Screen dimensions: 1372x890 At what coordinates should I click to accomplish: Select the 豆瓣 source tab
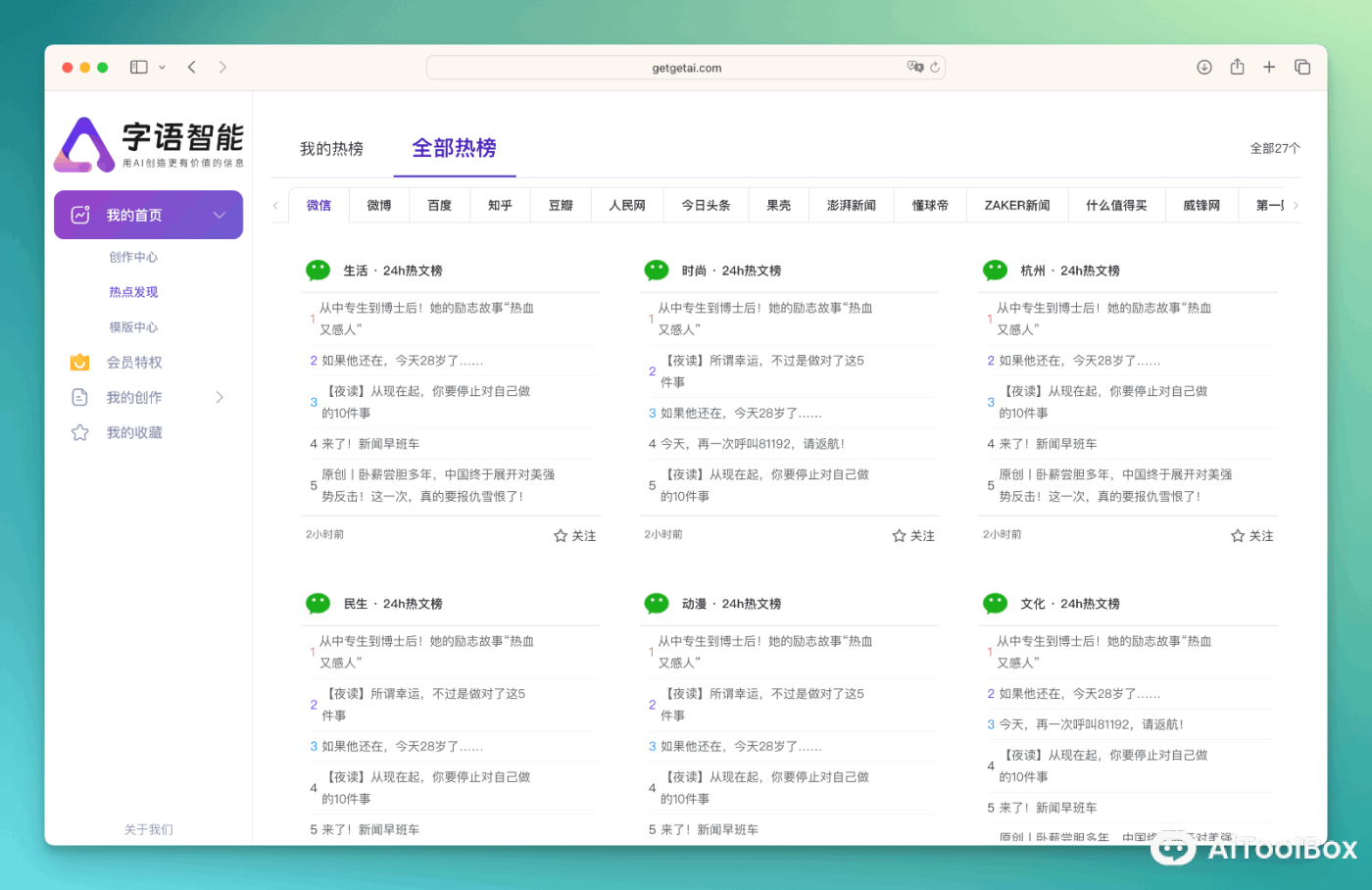(x=561, y=205)
